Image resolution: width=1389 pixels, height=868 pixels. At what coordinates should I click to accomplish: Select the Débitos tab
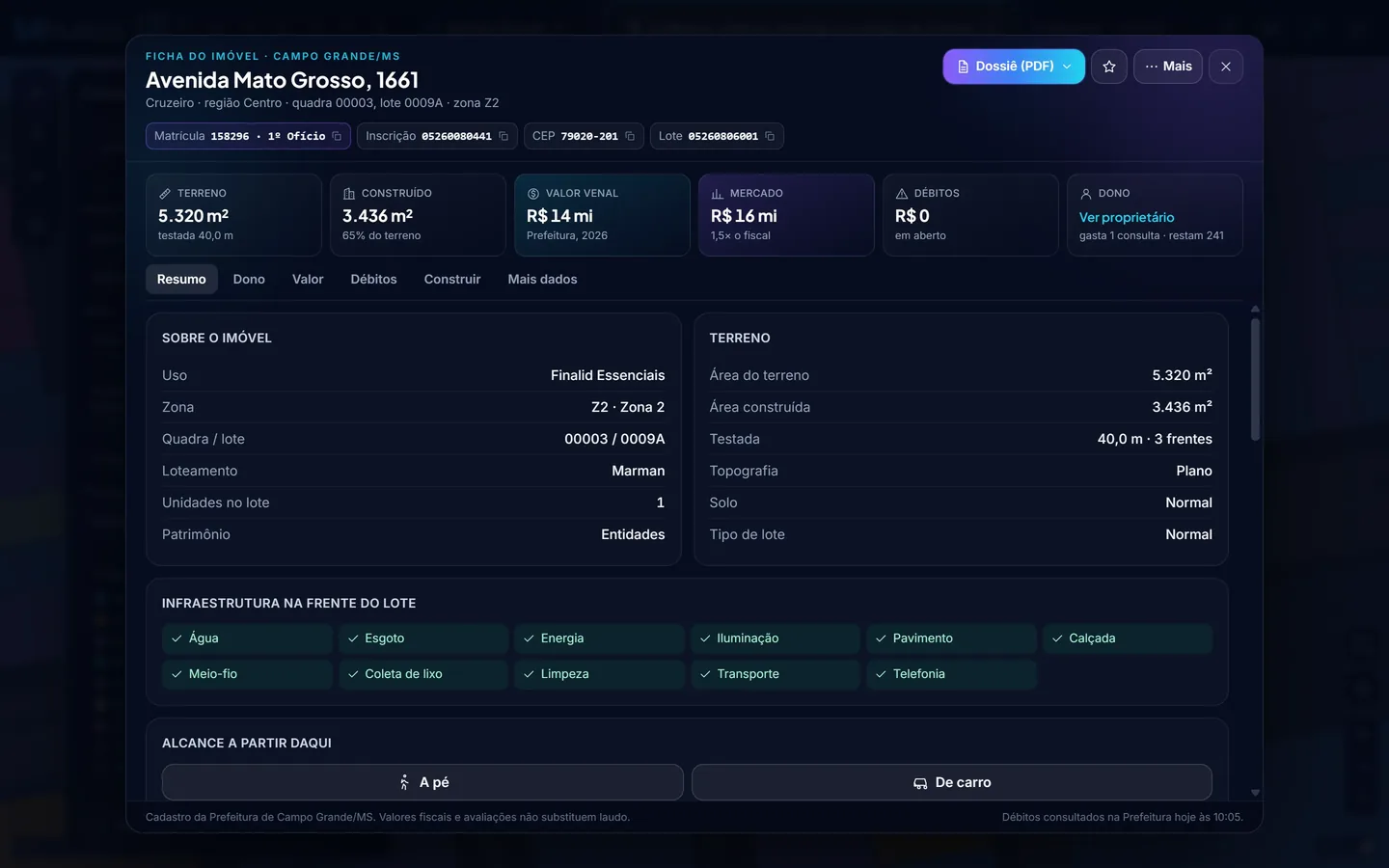(373, 279)
